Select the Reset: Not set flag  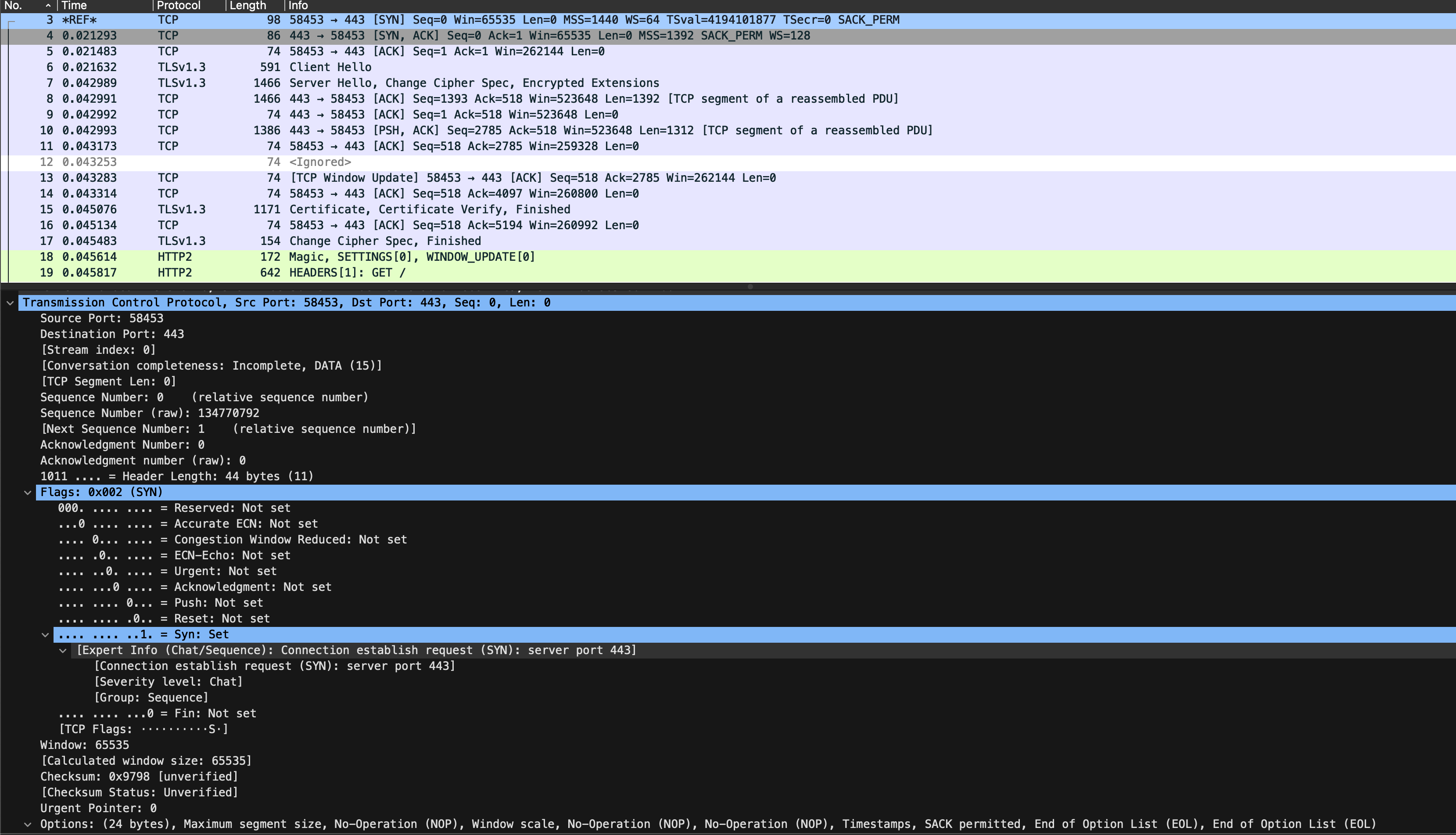[x=164, y=619]
